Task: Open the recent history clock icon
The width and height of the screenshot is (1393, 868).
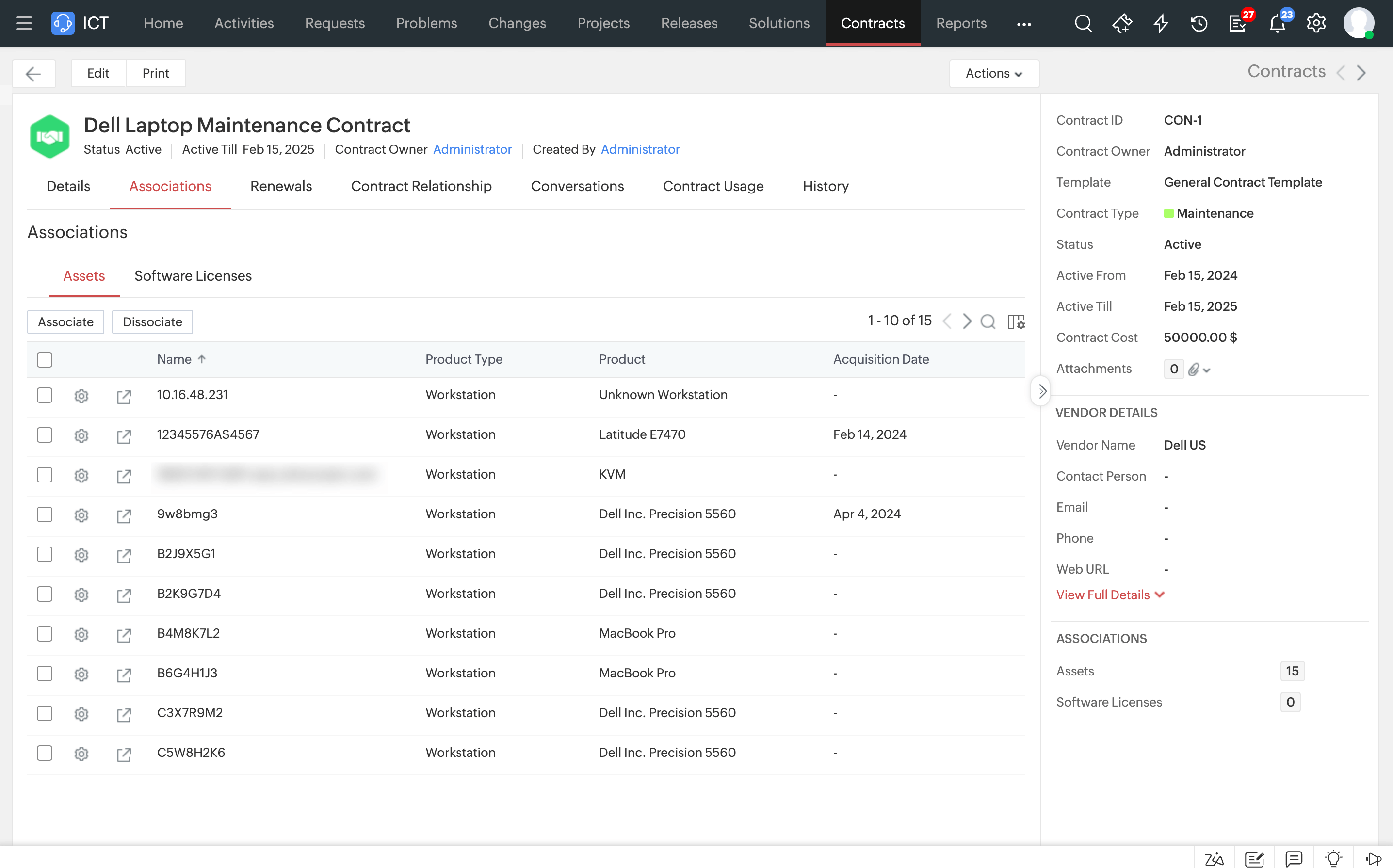Action: [1199, 24]
